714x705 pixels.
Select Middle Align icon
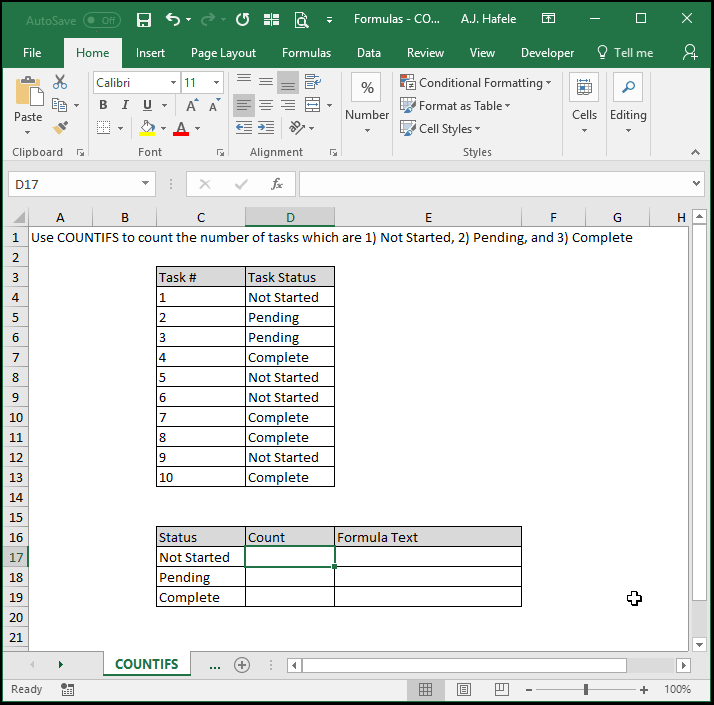click(x=266, y=82)
